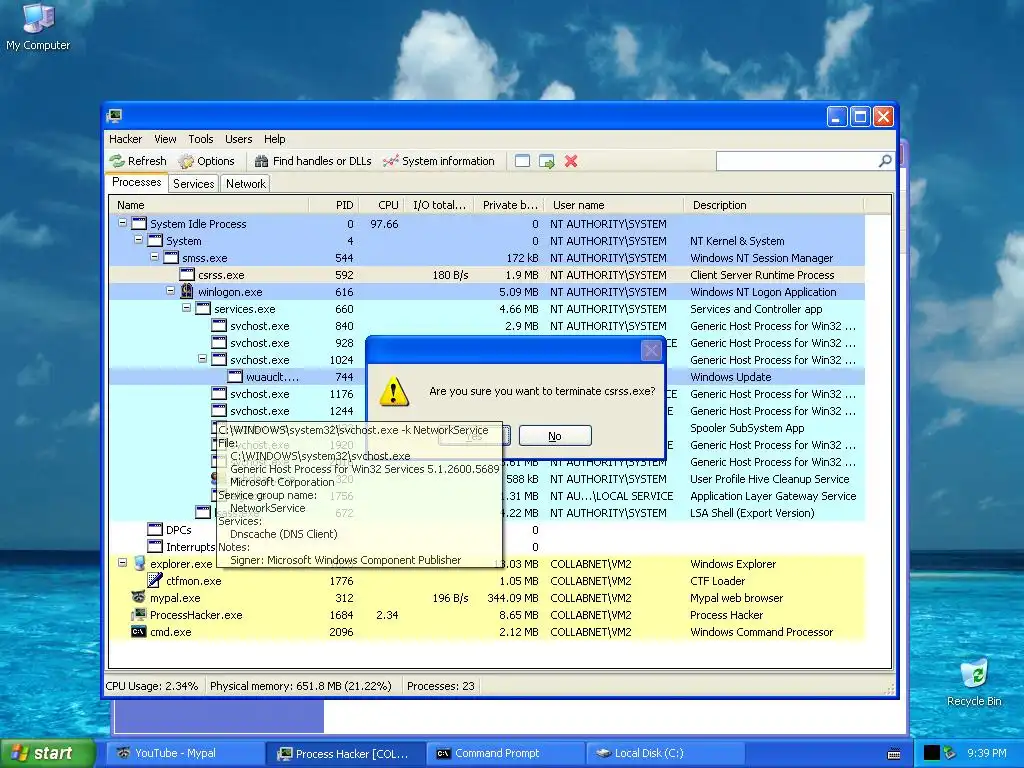Viewport: 1024px width, 768px height.
Task: Click the mypal.exe raccoon icon
Action: pos(138,597)
